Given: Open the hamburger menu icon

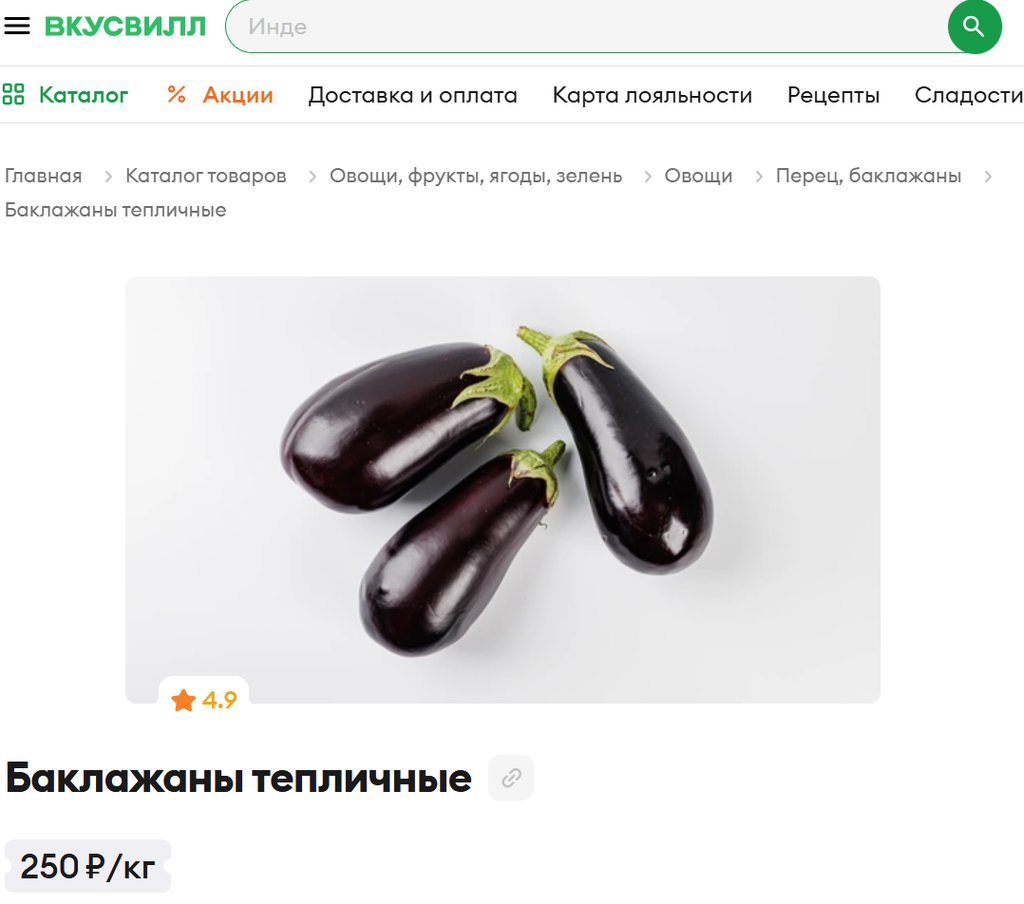Looking at the screenshot, I should [17, 26].
